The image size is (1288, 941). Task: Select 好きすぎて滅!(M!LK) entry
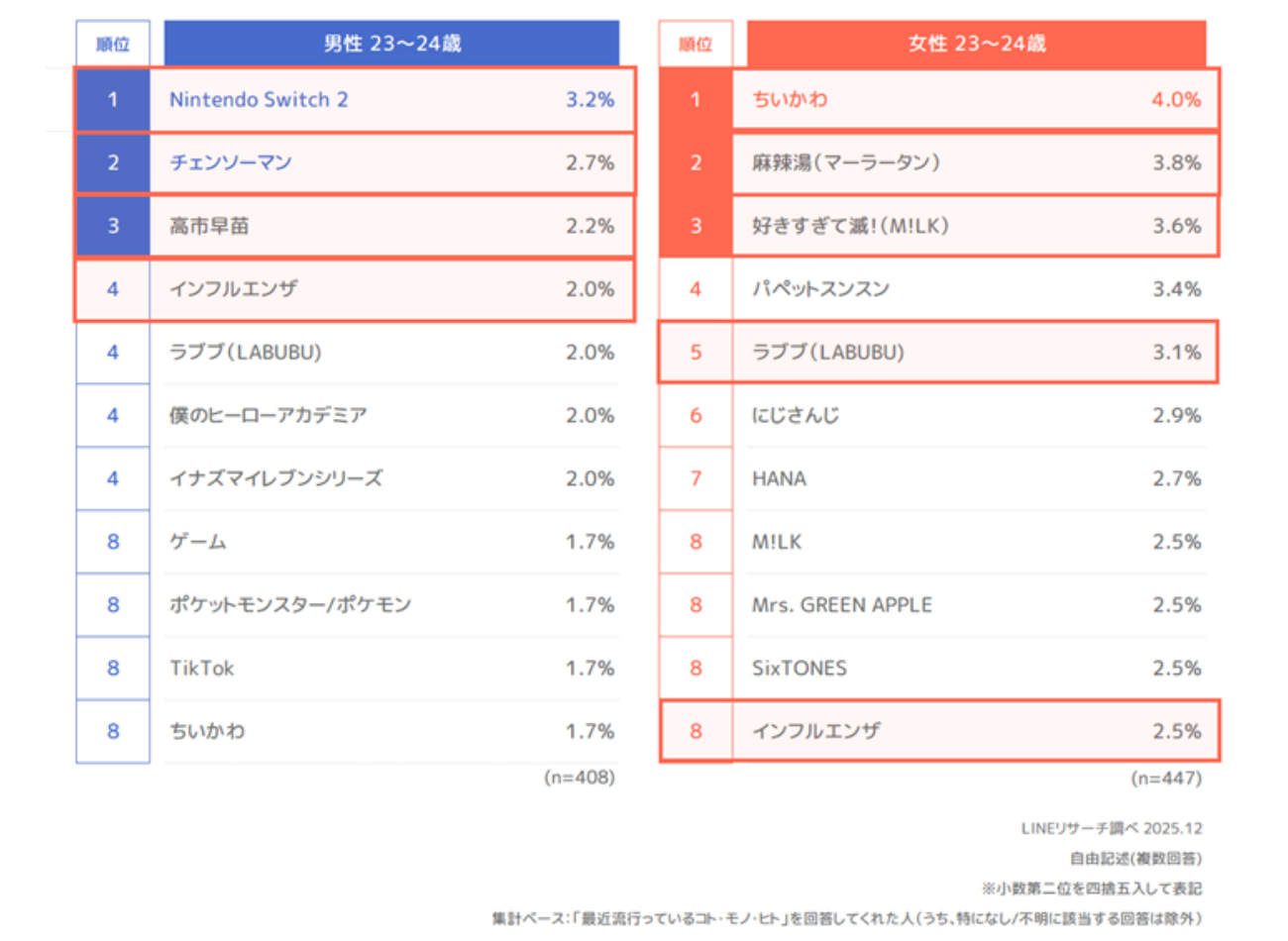[x=850, y=226]
